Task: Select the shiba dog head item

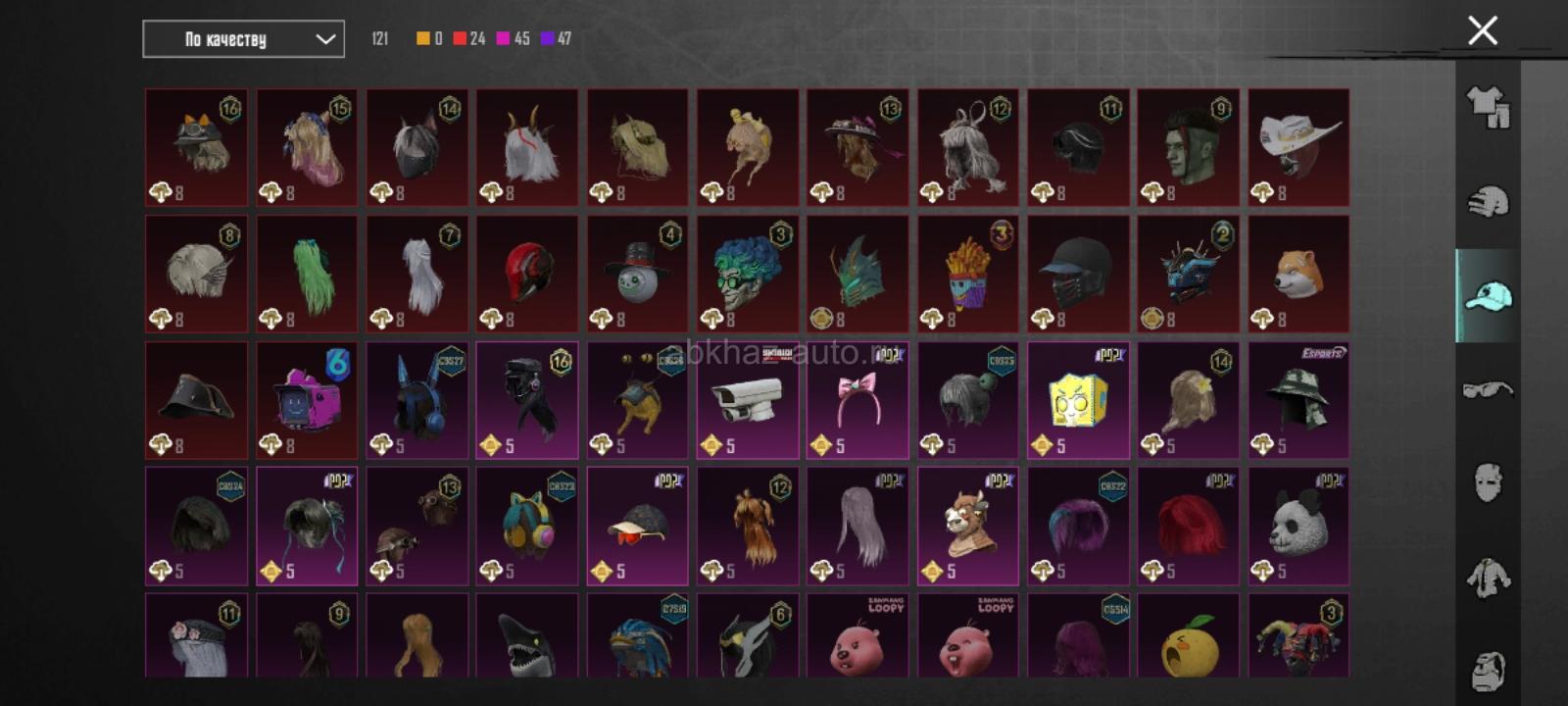Action: [x=1298, y=275]
